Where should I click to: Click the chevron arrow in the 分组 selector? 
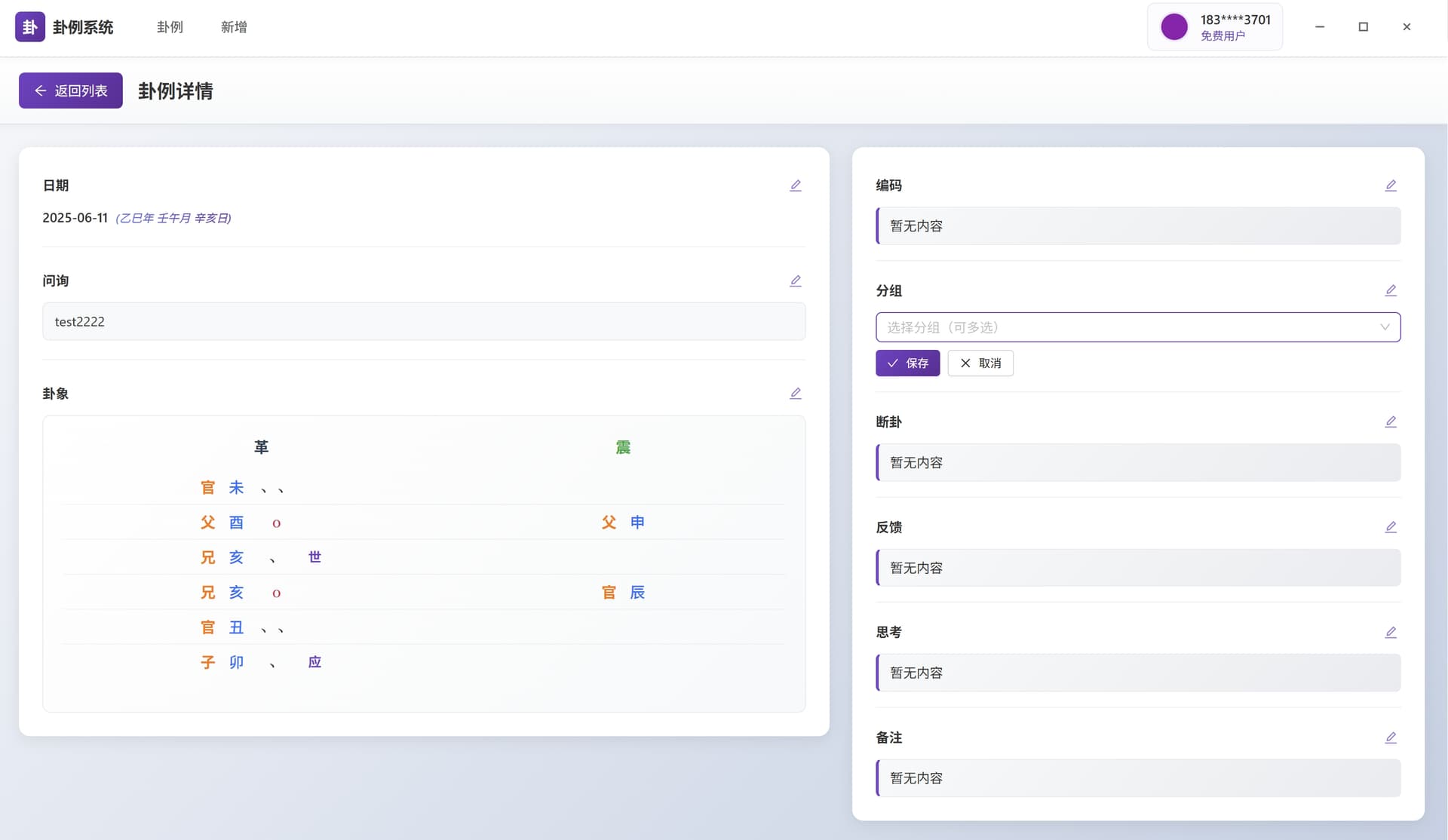1385,327
